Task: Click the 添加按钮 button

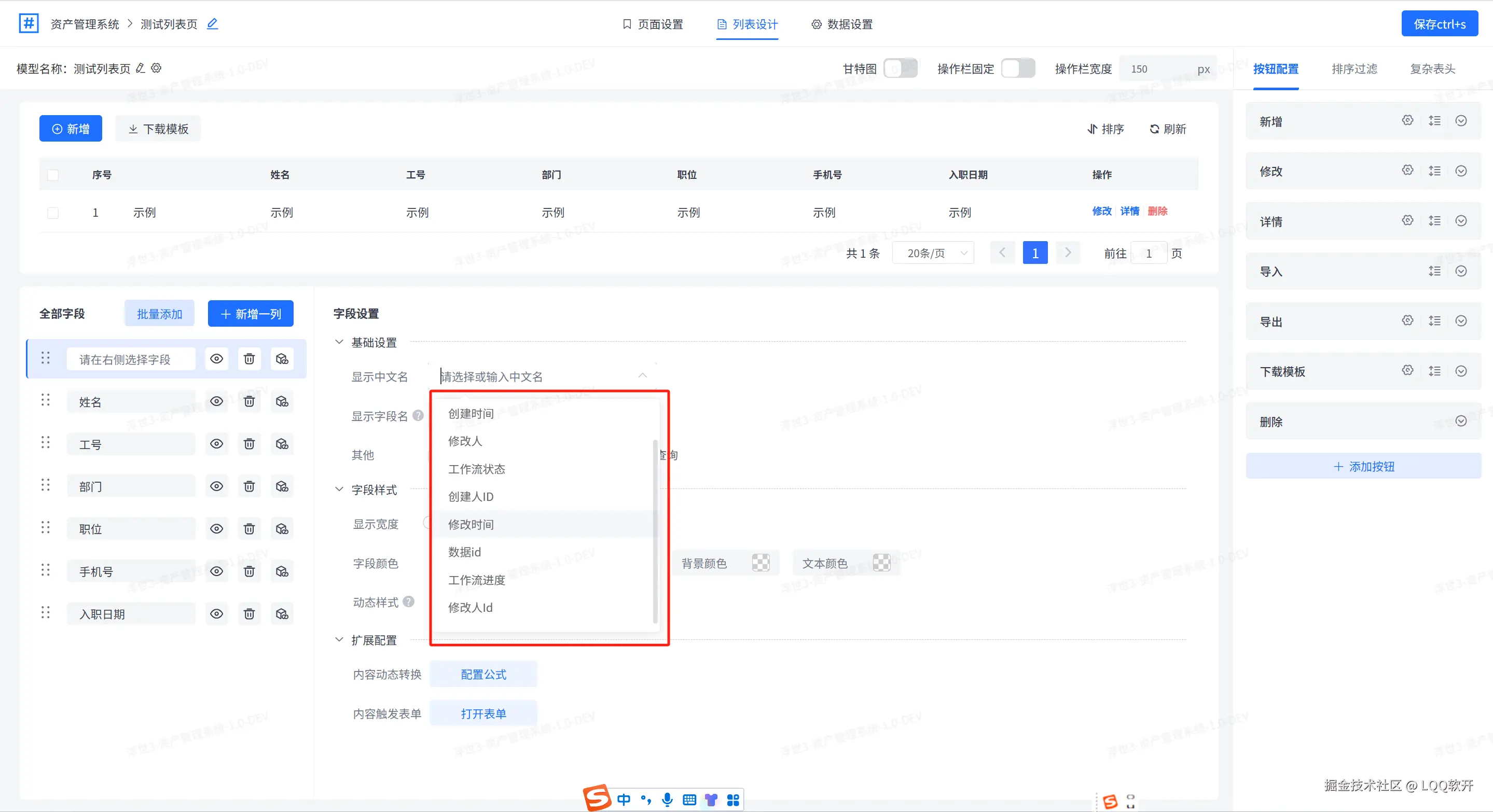Action: coord(1363,467)
